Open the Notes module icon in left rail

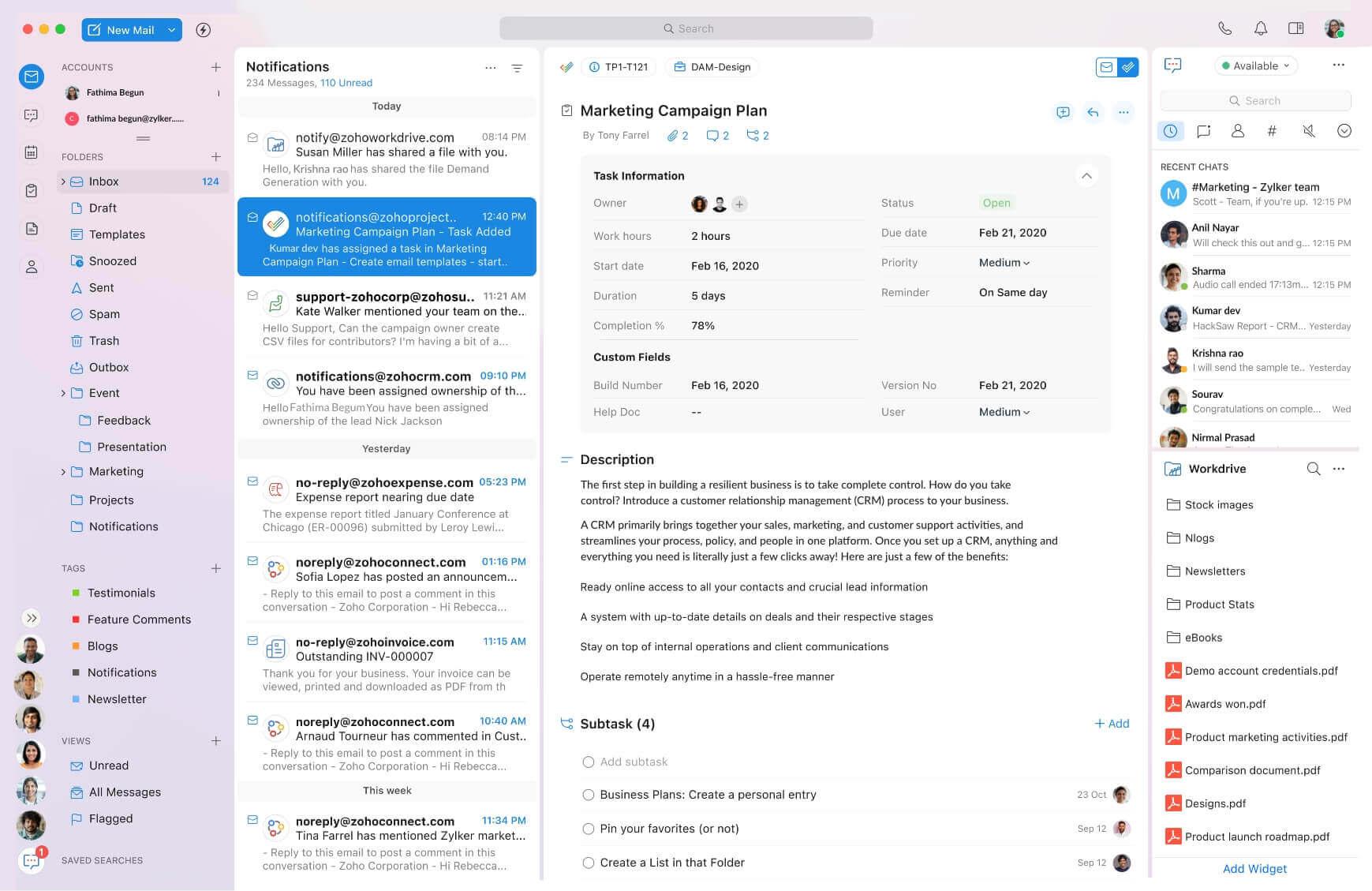(32, 229)
